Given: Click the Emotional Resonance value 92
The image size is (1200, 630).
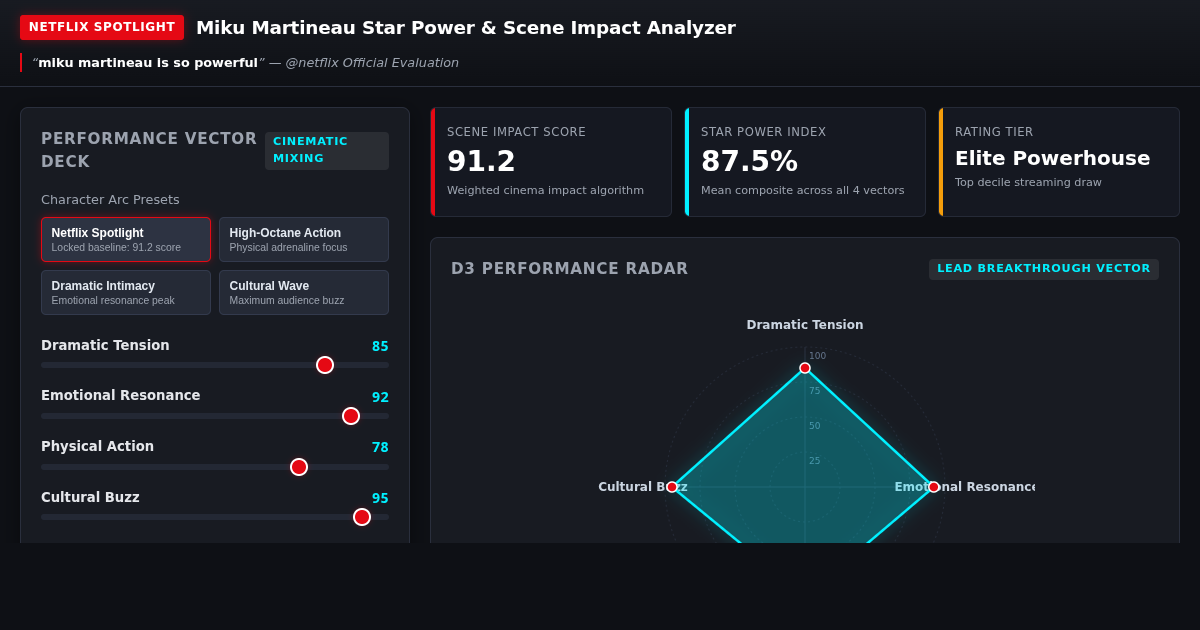Looking at the screenshot, I should 380,398.
